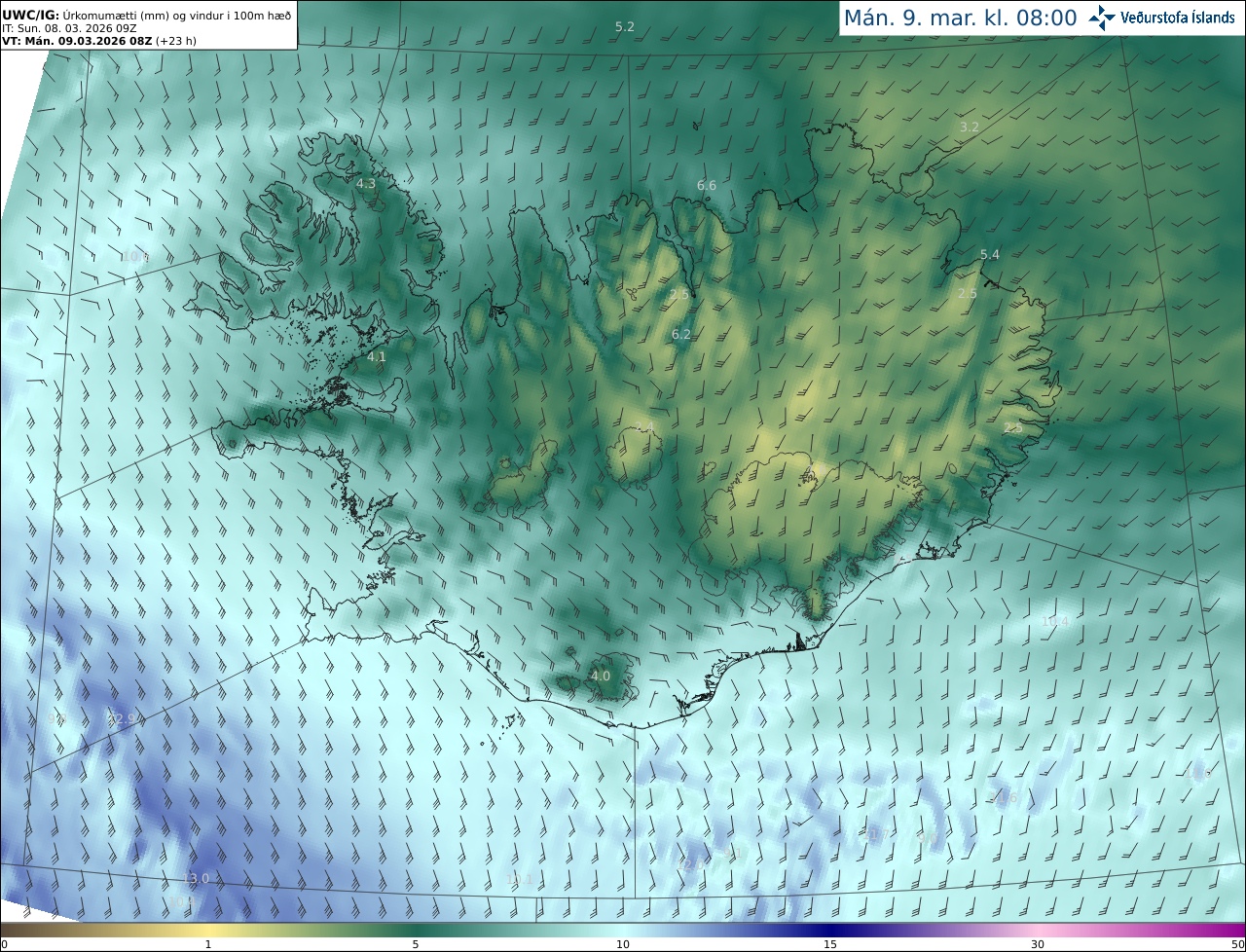This screenshot has width=1246, height=952.
Task: Click the "VT: Mán. 09.03.2026 08Z (+23 h)" line
Action: point(99,41)
